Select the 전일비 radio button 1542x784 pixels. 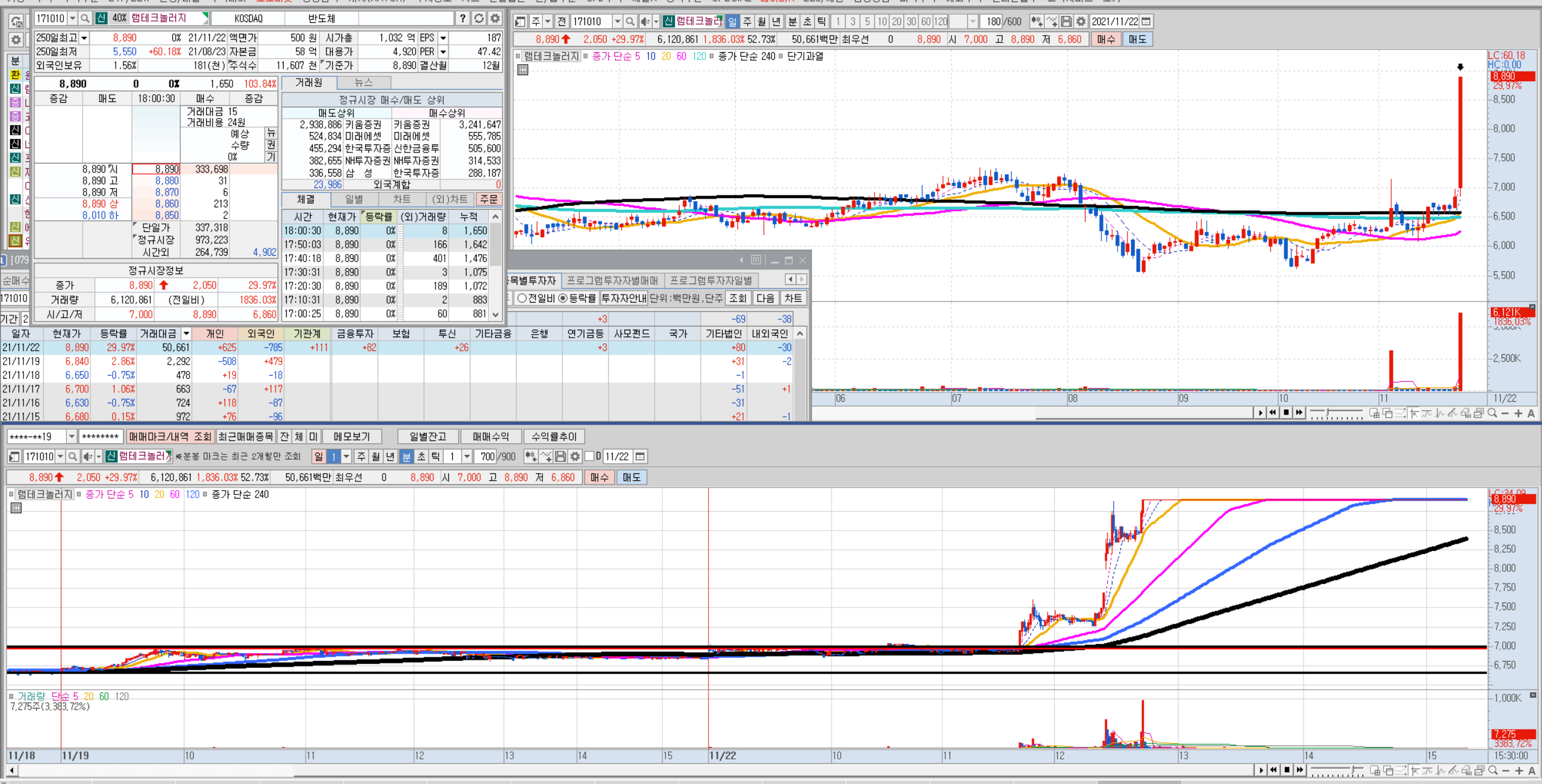522,298
